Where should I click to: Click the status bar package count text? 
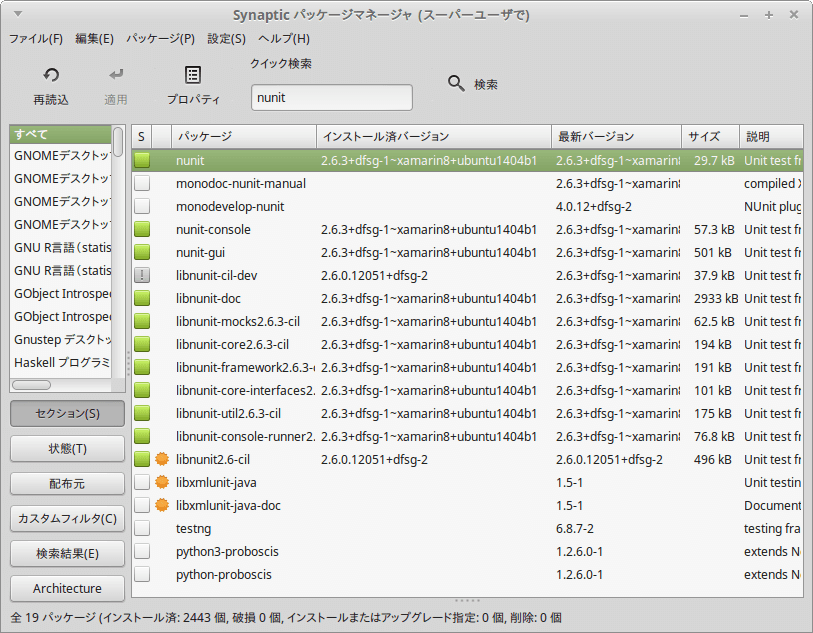tap(286, 617)
